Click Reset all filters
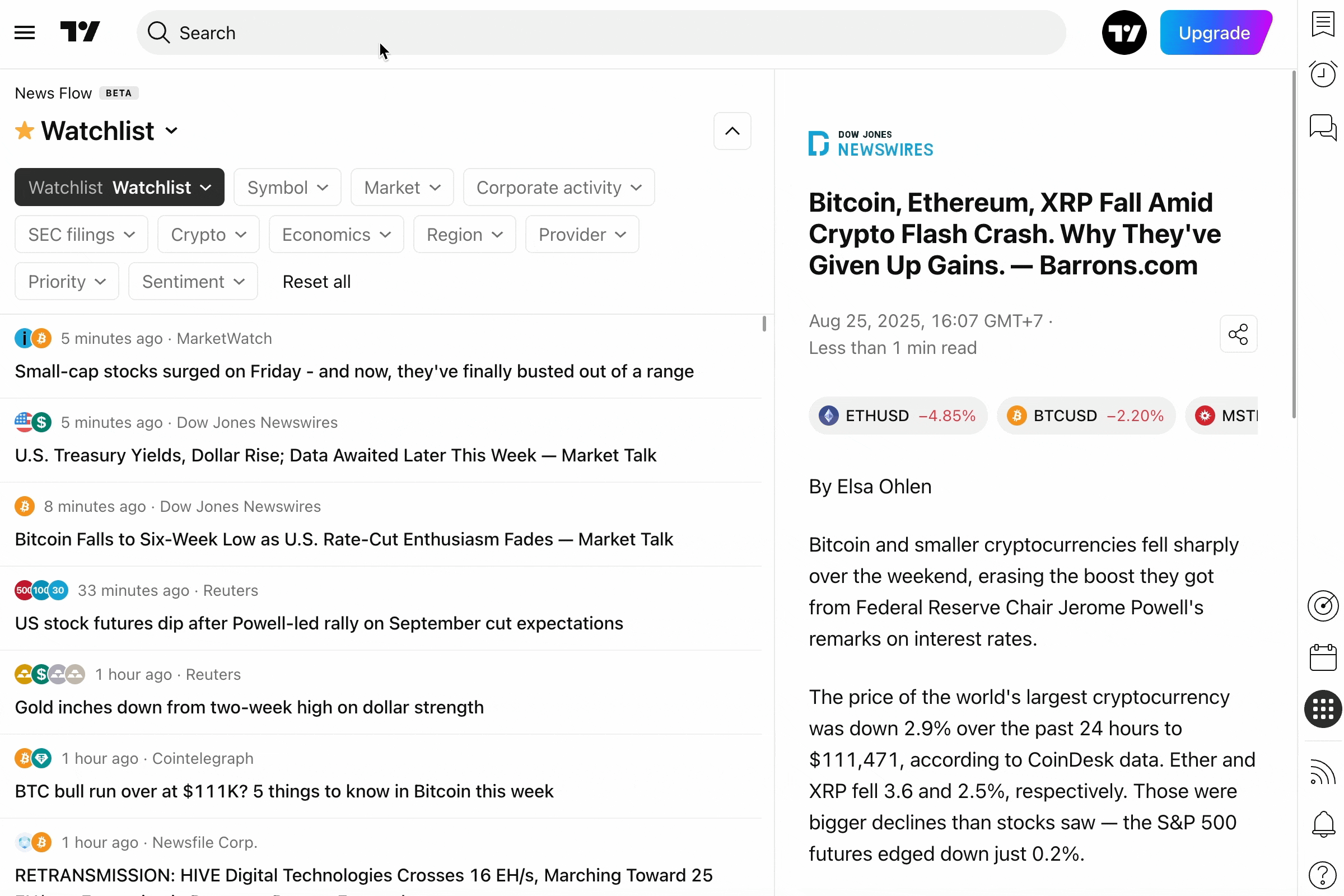1344x896 pixels. pyautogui.click(x=316, y=281)
